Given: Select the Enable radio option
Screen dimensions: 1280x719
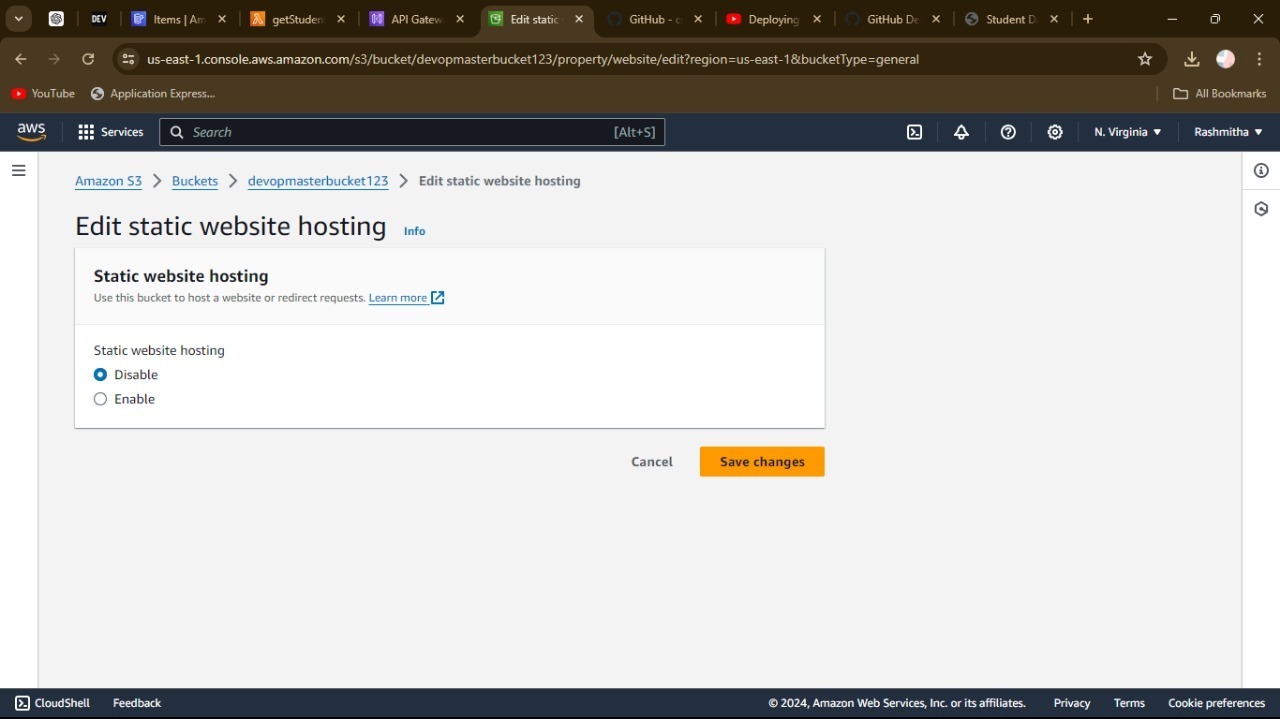Looking at the screenshot, I should (100, 399).
